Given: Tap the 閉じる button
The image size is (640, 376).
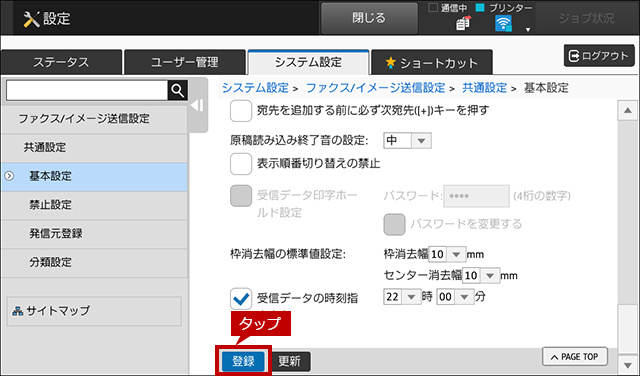Looking at the screenshot, I should [x=369, y=18].
